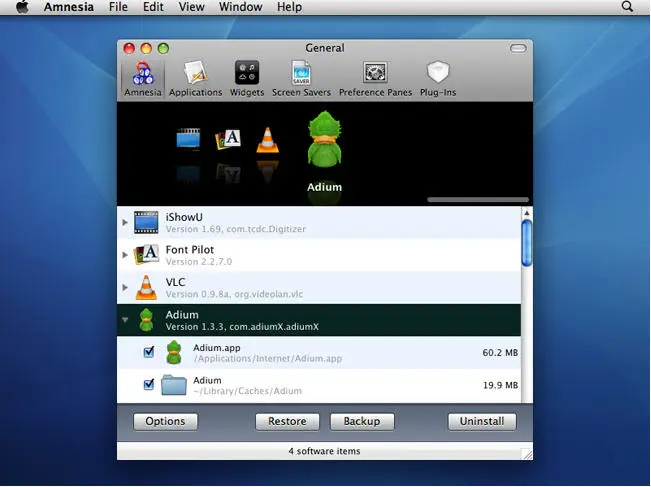Click the Adium label under cover flow
The height and width of the screenshot is (487, 651).
pyautogui.click(x=324, y=187)
